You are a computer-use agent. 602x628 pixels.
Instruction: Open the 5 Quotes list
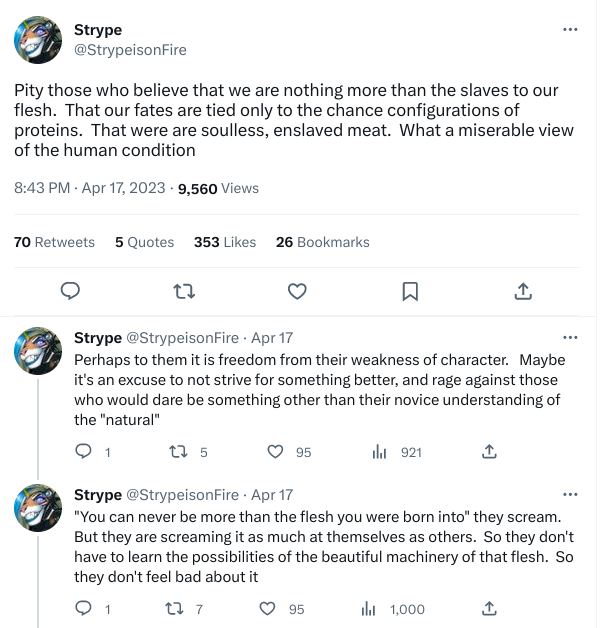[145, 242]
